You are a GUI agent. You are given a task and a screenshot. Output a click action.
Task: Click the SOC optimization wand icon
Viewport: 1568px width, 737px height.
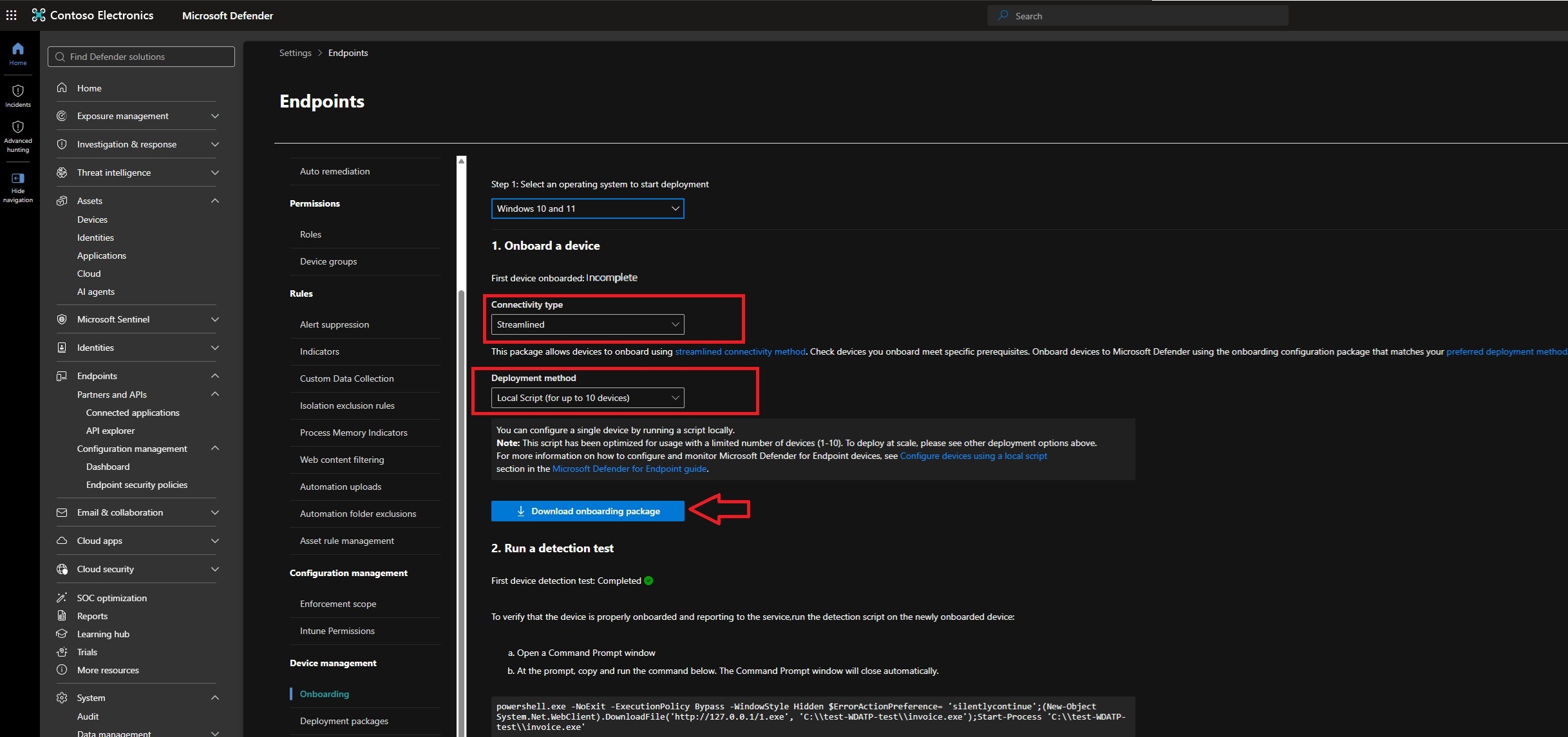[62, 598]
